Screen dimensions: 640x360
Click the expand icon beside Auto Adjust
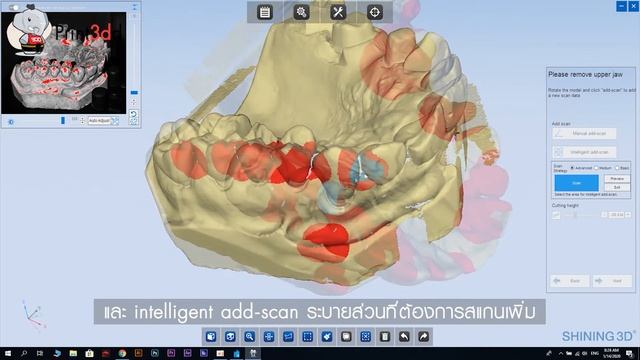pos(115,121)
